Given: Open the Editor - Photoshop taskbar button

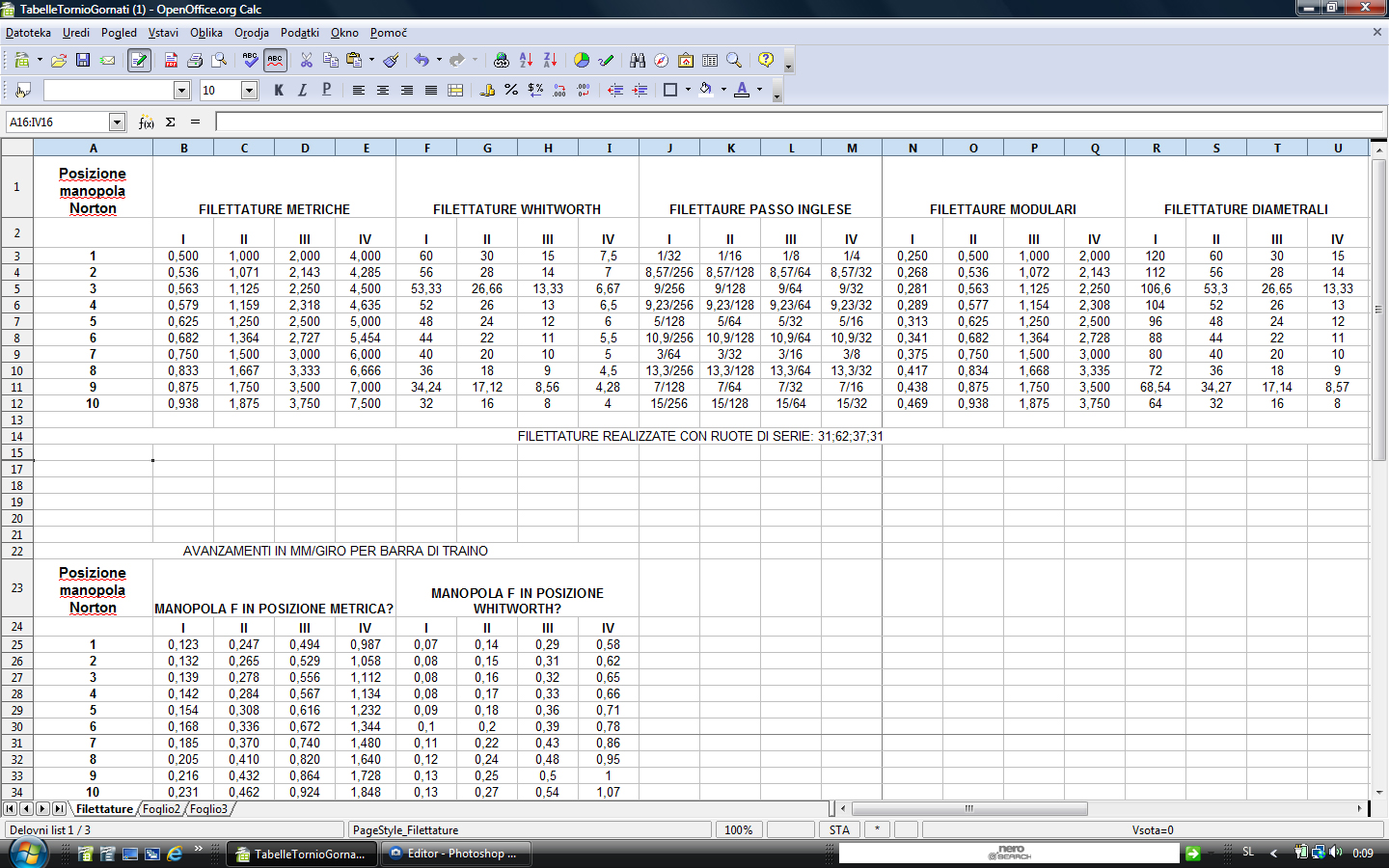Looking at the screenshot, I should click(x=453, y=854).
